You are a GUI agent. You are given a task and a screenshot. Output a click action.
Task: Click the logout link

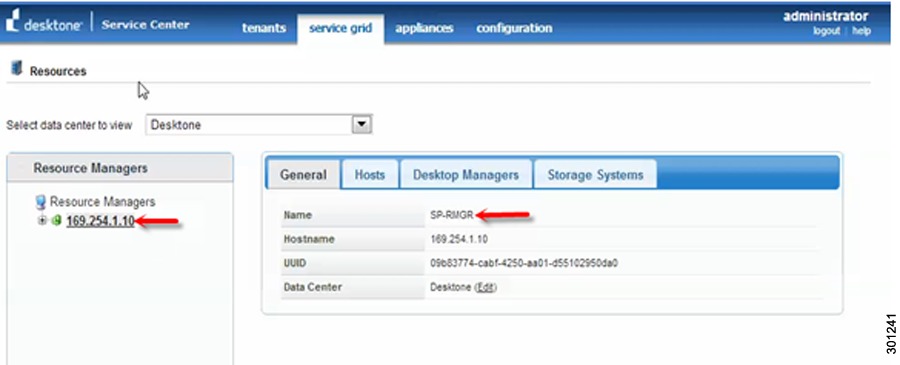(x=827, y=31)
